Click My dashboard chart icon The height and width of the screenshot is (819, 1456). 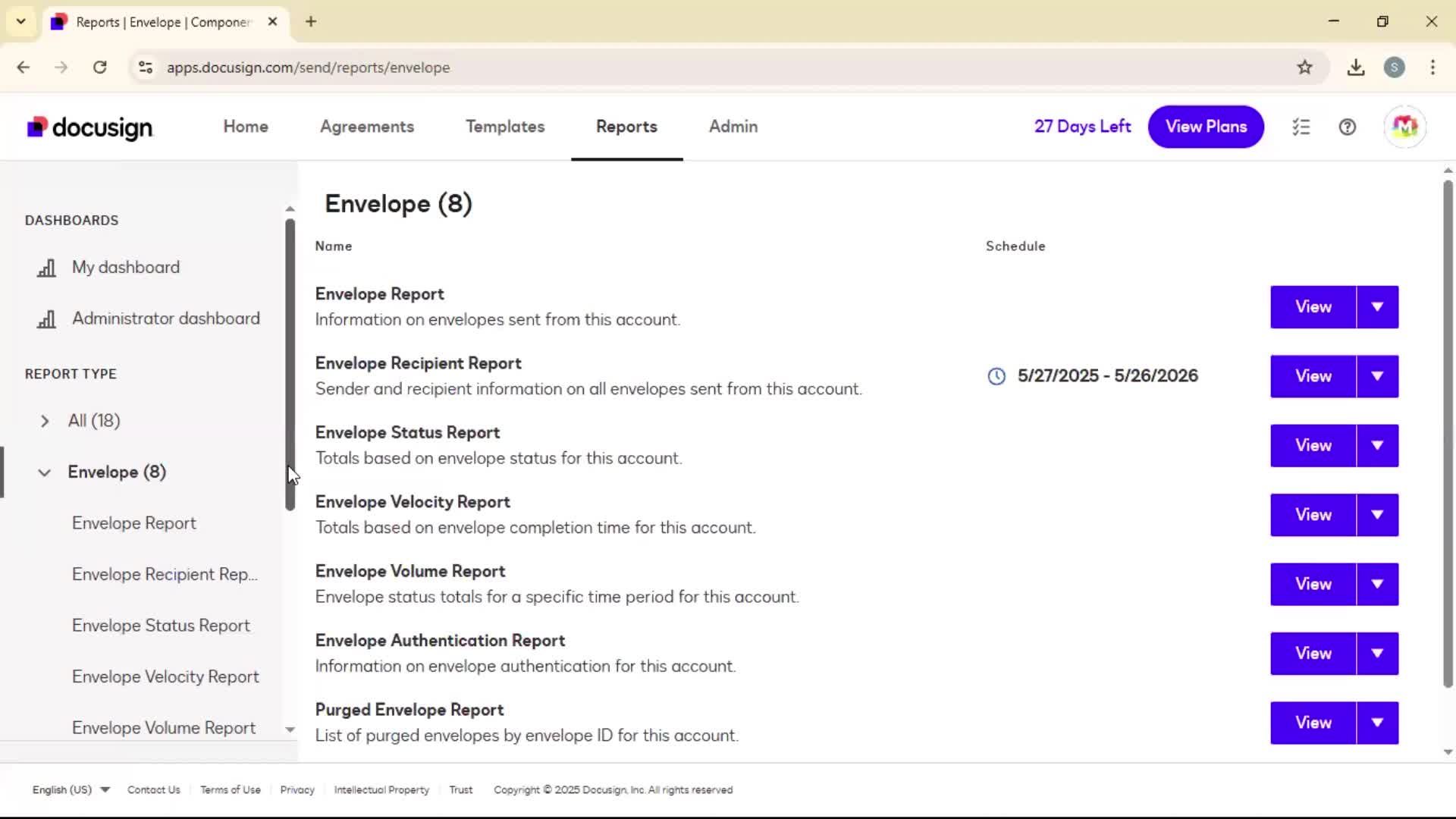pyautogui.click(x=47, y=268)
